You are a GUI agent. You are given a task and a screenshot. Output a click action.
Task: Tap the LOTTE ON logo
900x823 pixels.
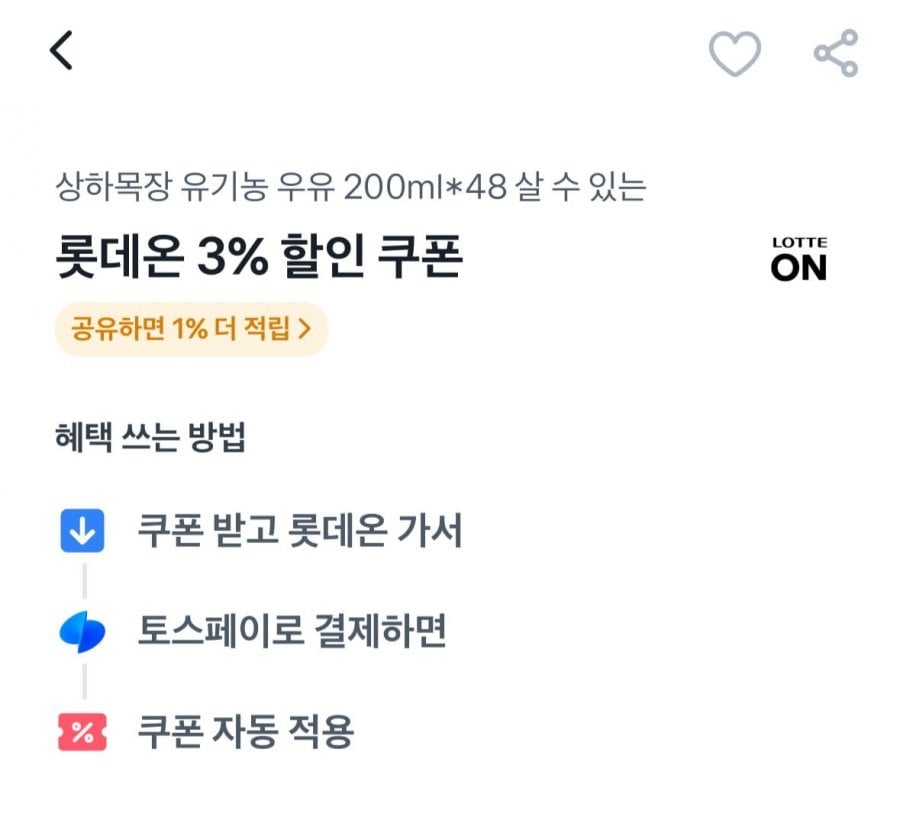[799, 259]
